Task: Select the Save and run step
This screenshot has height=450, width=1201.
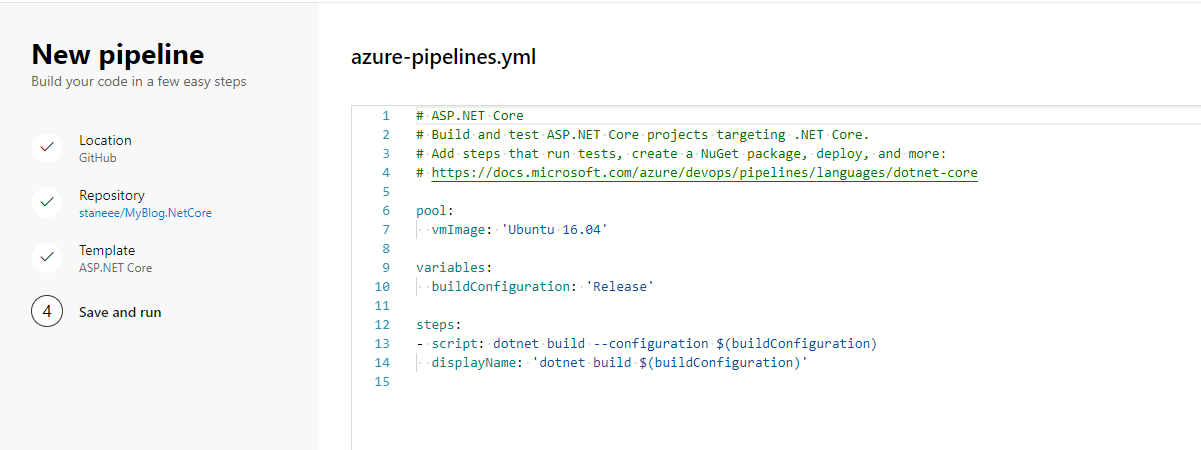Action: [x=120, y=312]
